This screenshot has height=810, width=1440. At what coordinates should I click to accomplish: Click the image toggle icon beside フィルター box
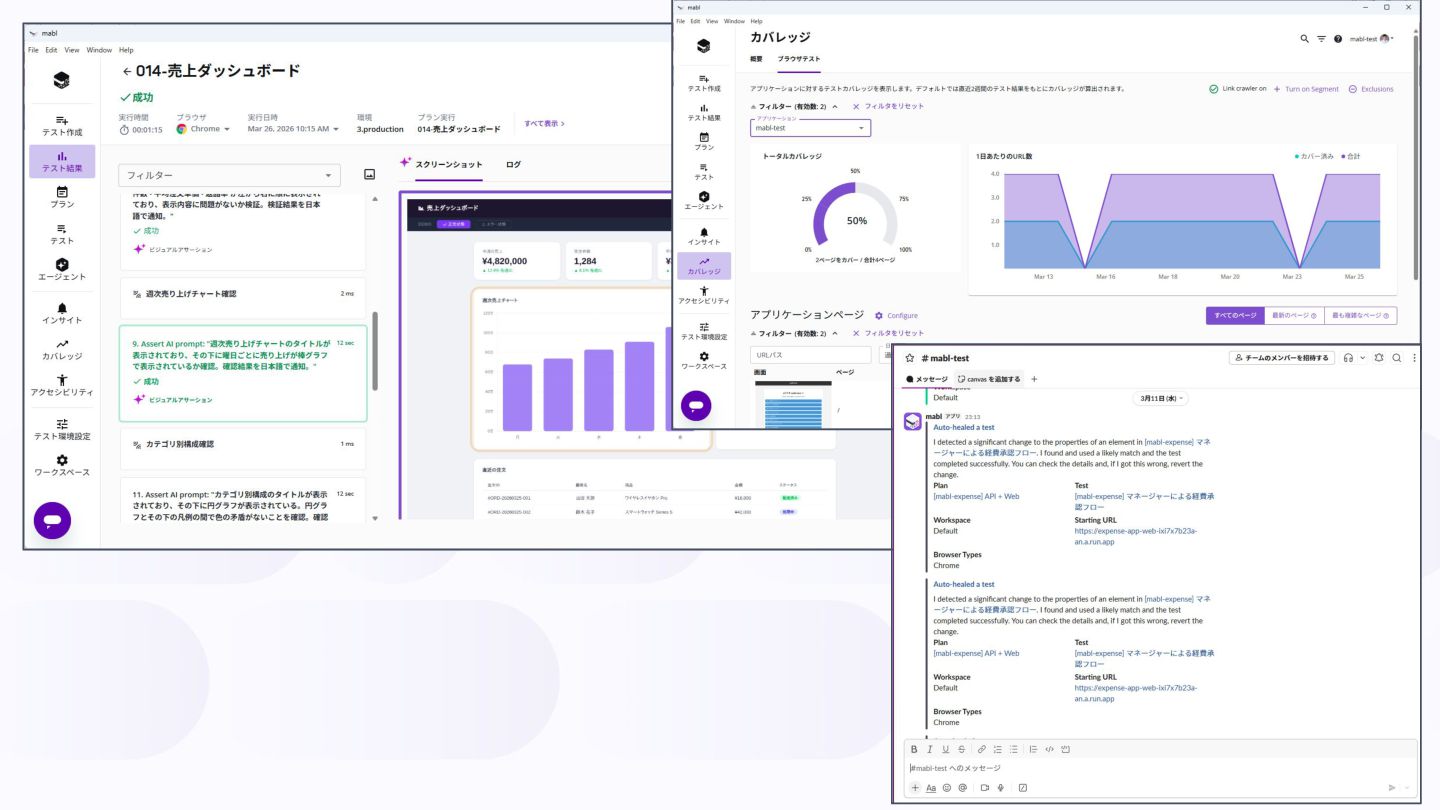click(x=369, y=175)
